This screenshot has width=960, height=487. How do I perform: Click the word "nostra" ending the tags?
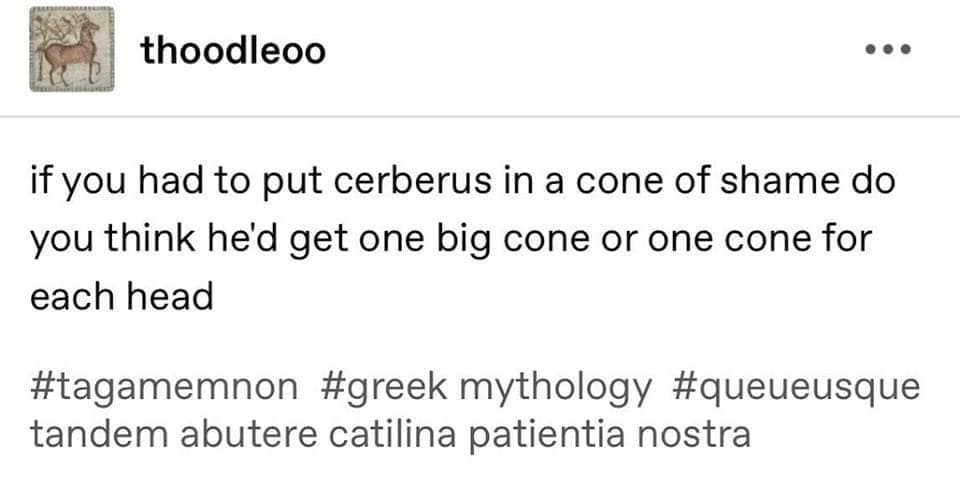[x=699, y=436]
